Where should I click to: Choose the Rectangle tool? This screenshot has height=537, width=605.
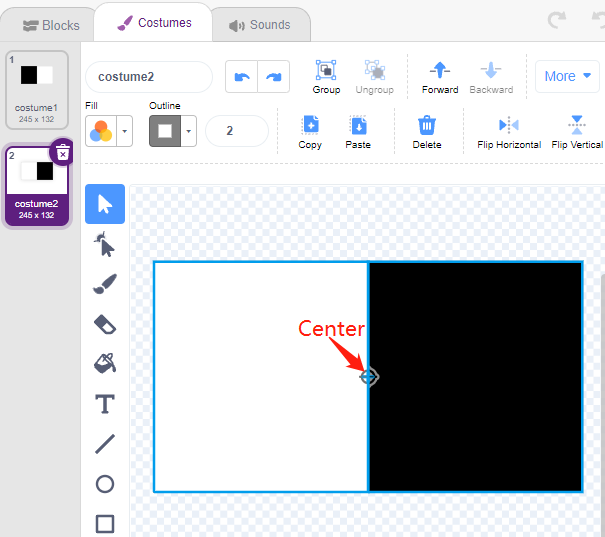point(105,524)
